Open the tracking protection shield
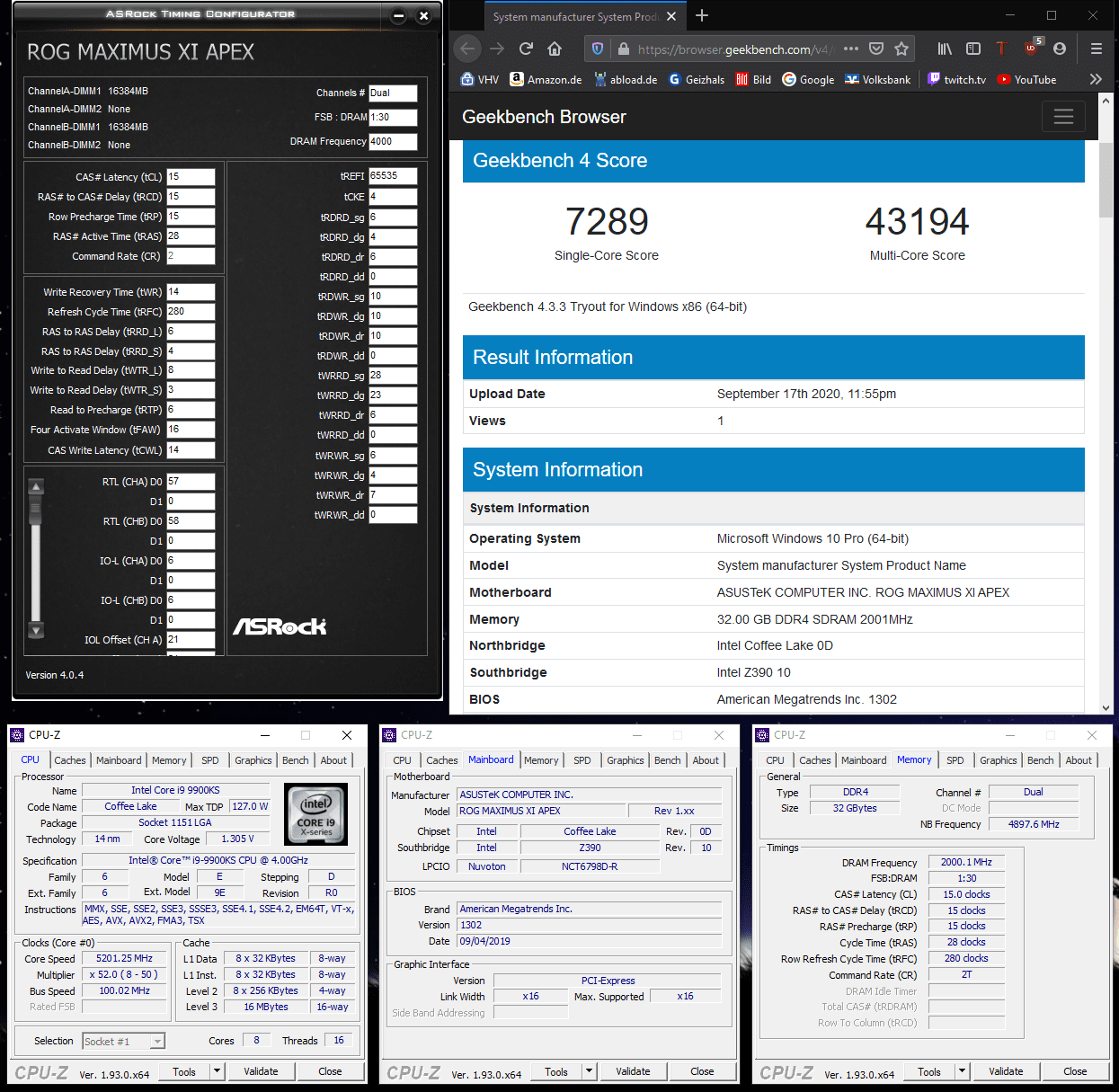This screenshot has height=1092, width=1119. pyautogui.click(x=597, y=49)
